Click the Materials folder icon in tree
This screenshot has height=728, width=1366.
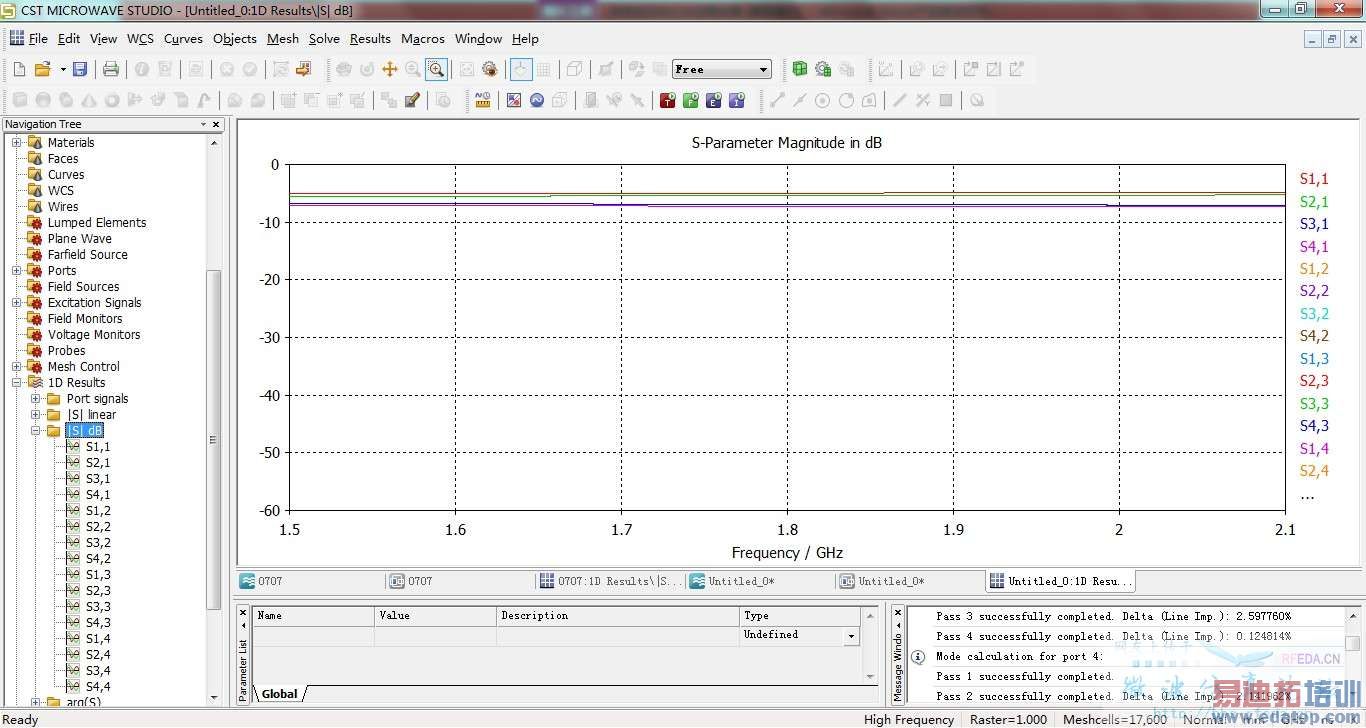coord(35,143)
